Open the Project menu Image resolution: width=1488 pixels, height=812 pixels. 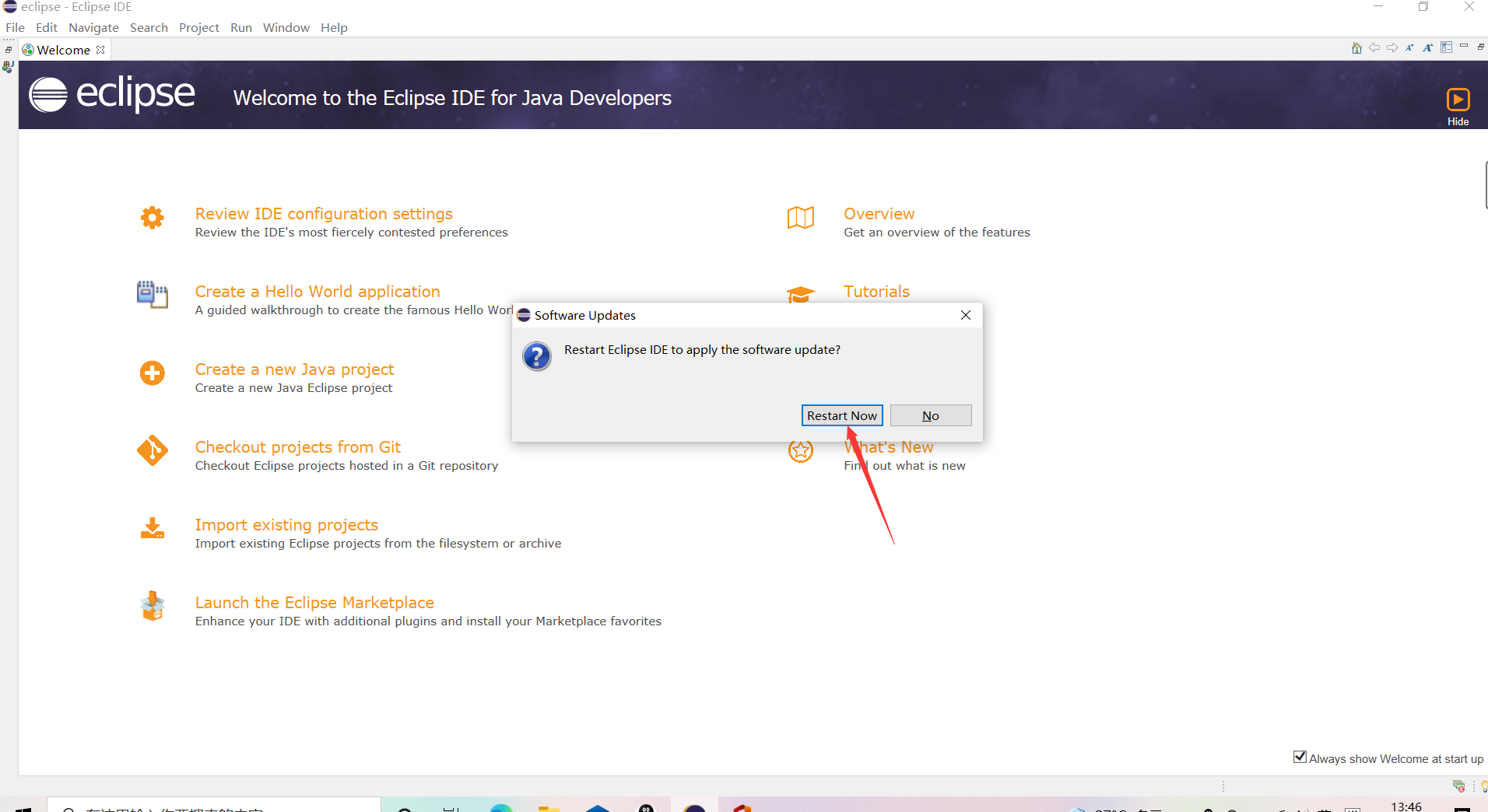coord(199,27)
